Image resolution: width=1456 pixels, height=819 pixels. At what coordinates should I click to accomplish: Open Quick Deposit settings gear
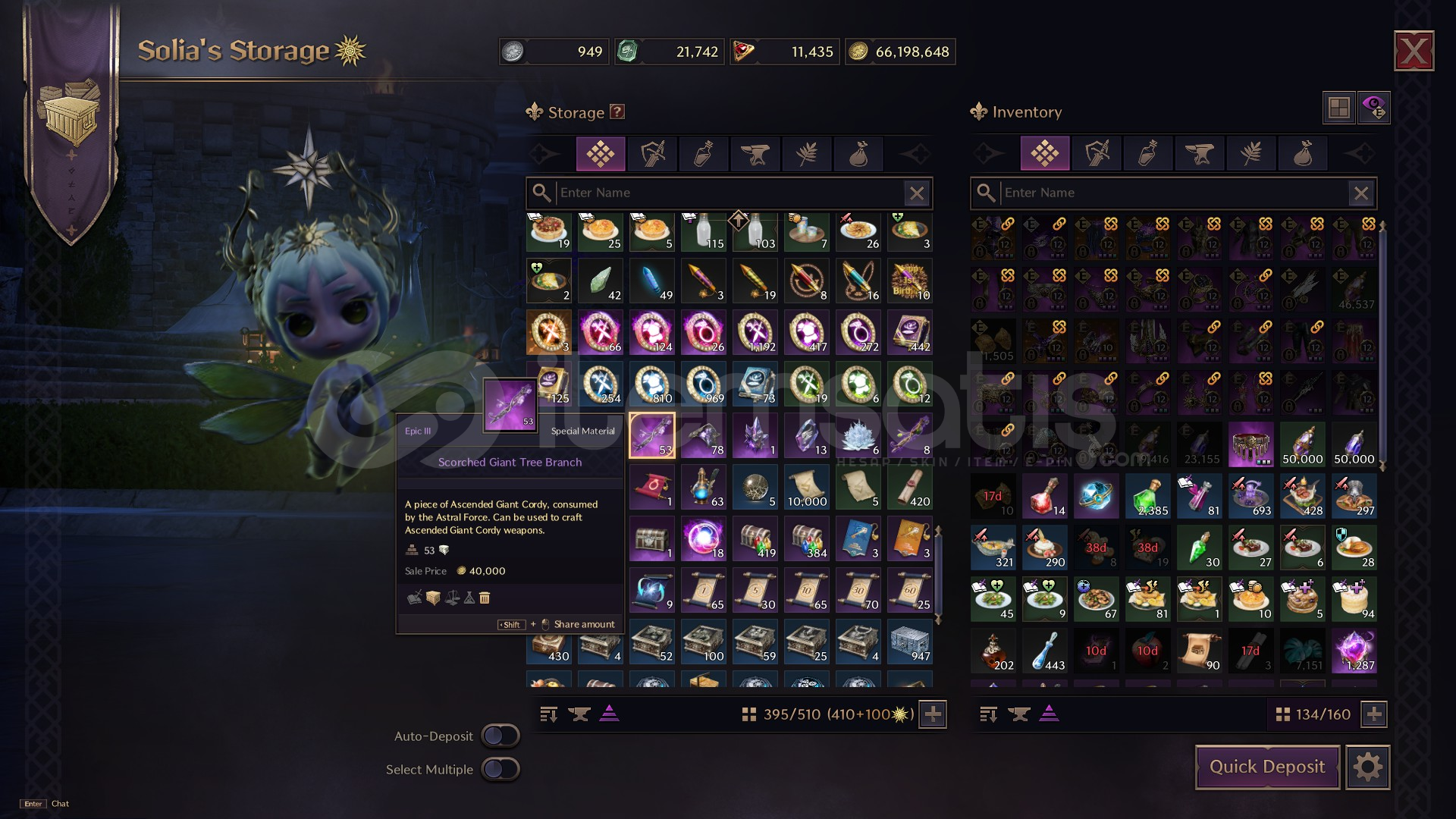(x=1368, y=767)
